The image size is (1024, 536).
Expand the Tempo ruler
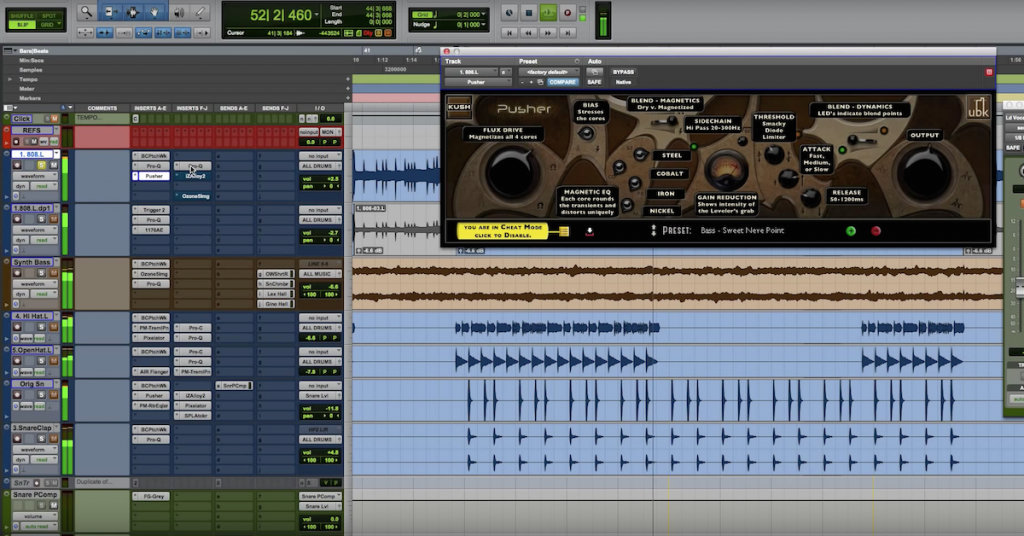[10, 79]
